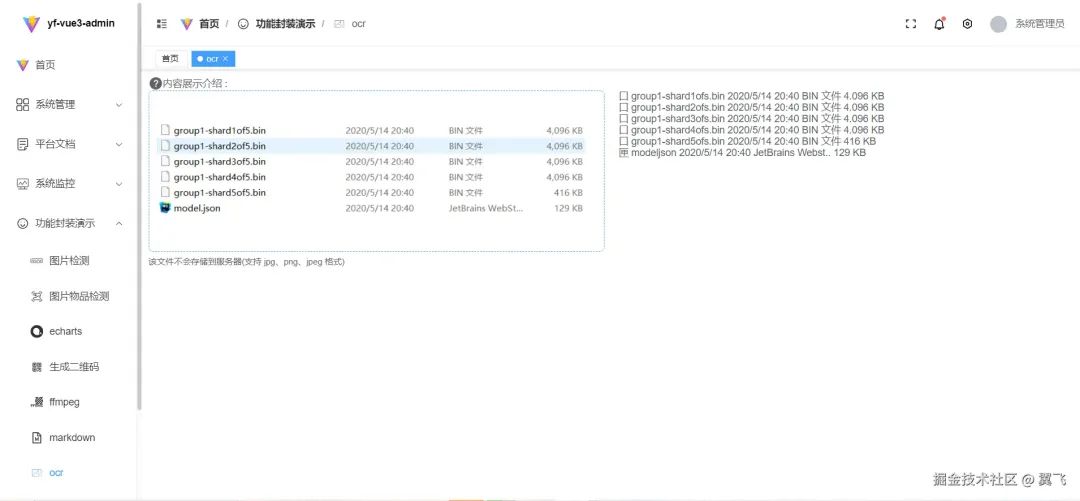Click group1-shard5of5.bin in the image

[x=220, y=192]
